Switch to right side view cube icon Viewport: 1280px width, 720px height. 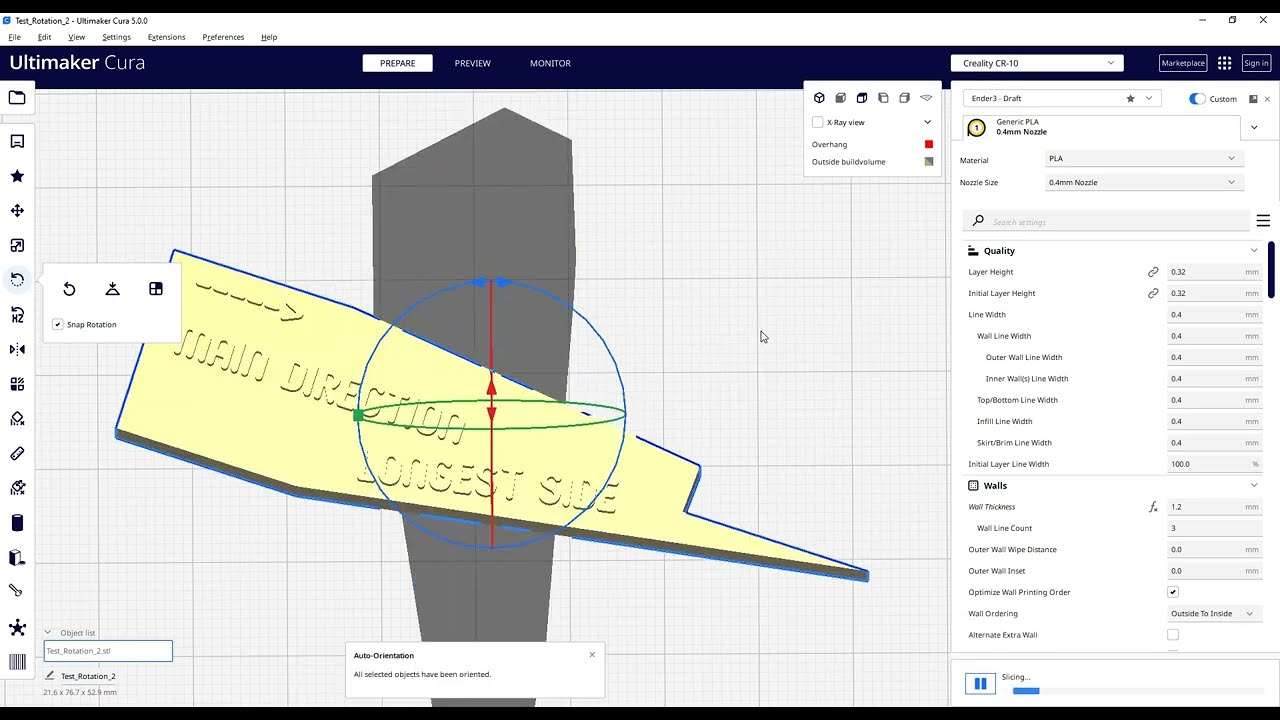pyautogui.click(x=904, y=98)
